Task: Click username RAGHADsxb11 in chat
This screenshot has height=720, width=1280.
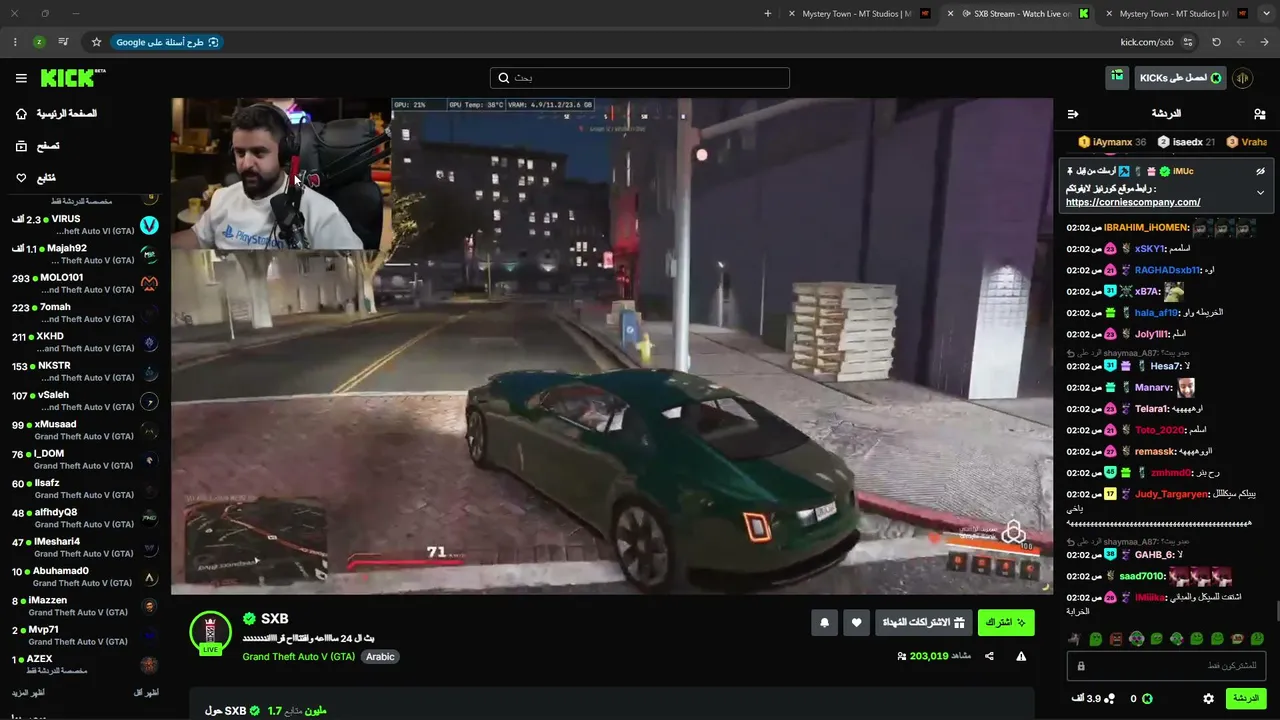Action: [1168, 270]
